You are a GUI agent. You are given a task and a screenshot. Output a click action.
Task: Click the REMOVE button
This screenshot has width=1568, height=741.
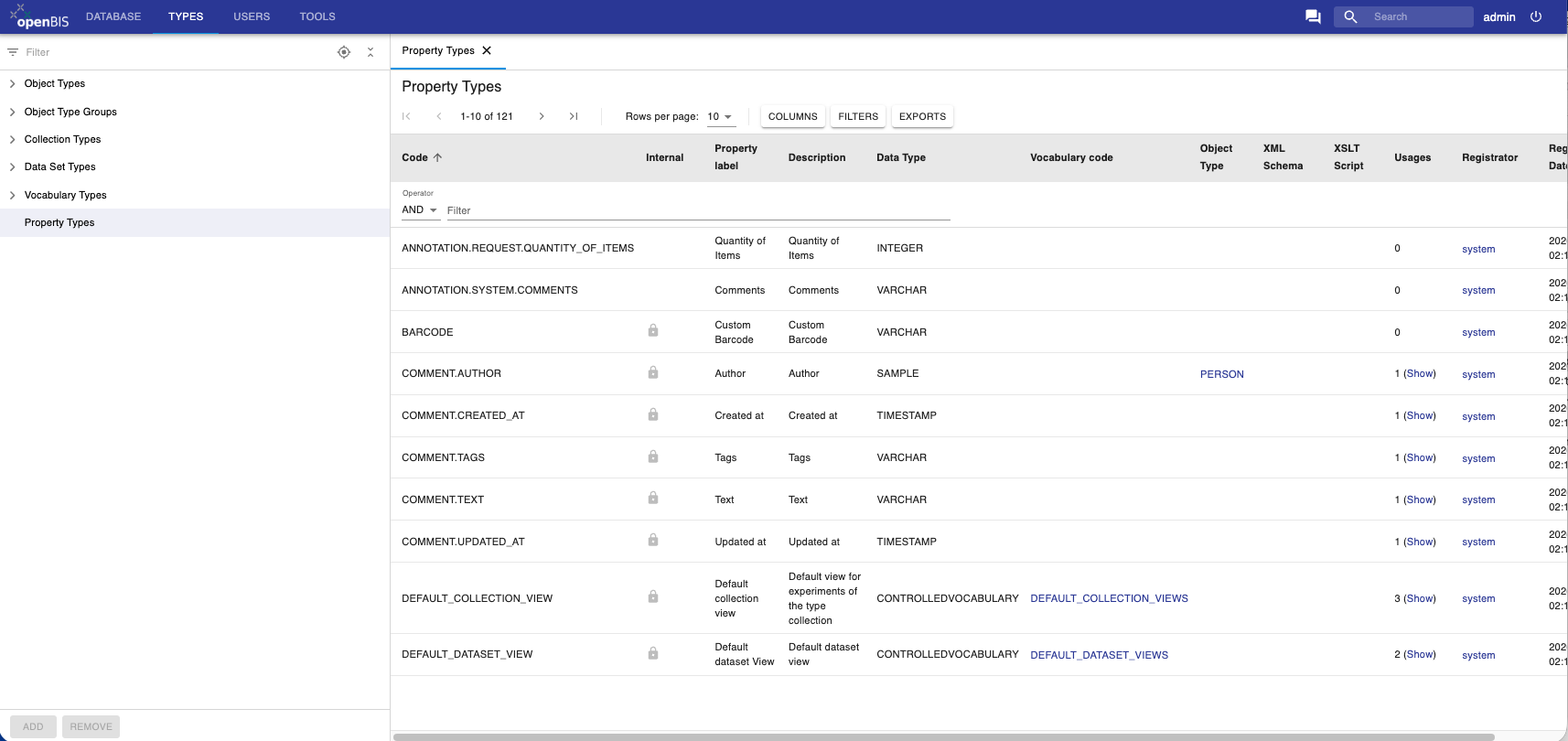click(91, 726)
